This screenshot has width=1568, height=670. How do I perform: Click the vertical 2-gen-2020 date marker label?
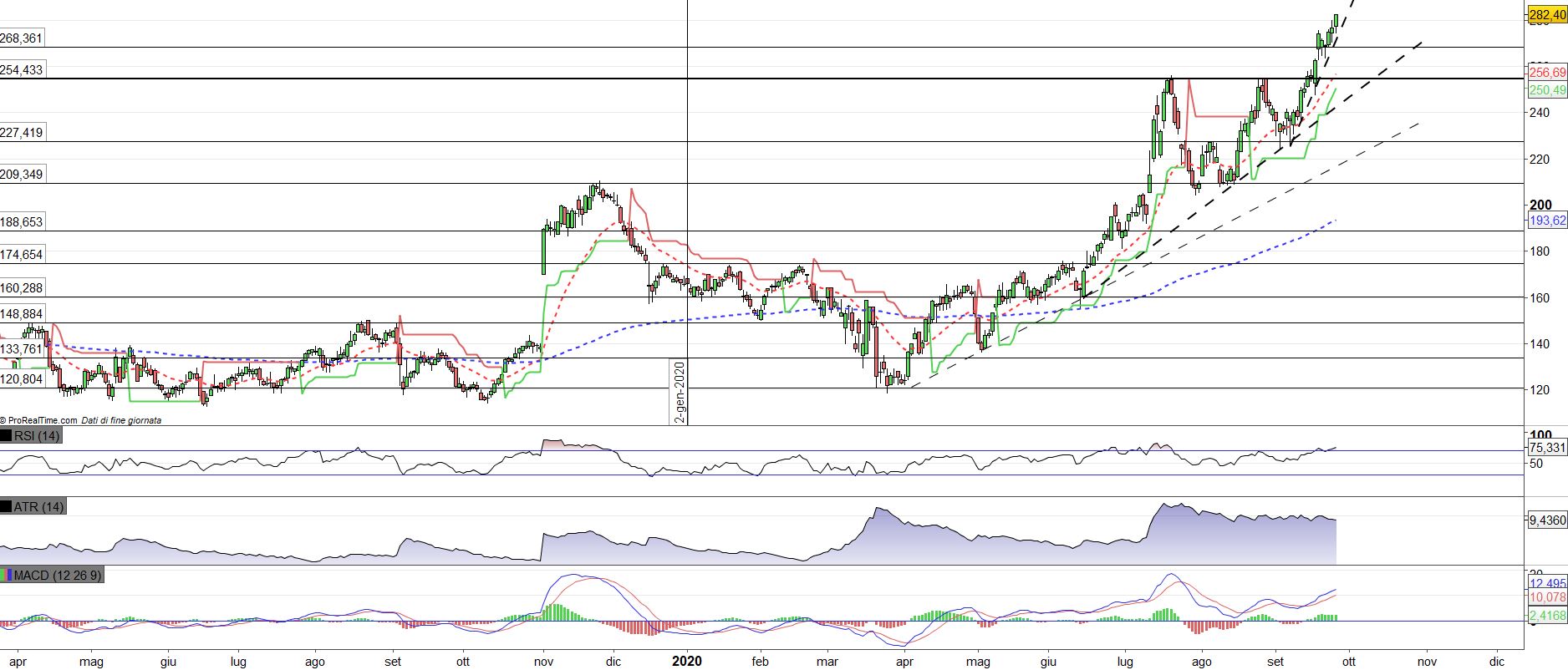[680, 392]
